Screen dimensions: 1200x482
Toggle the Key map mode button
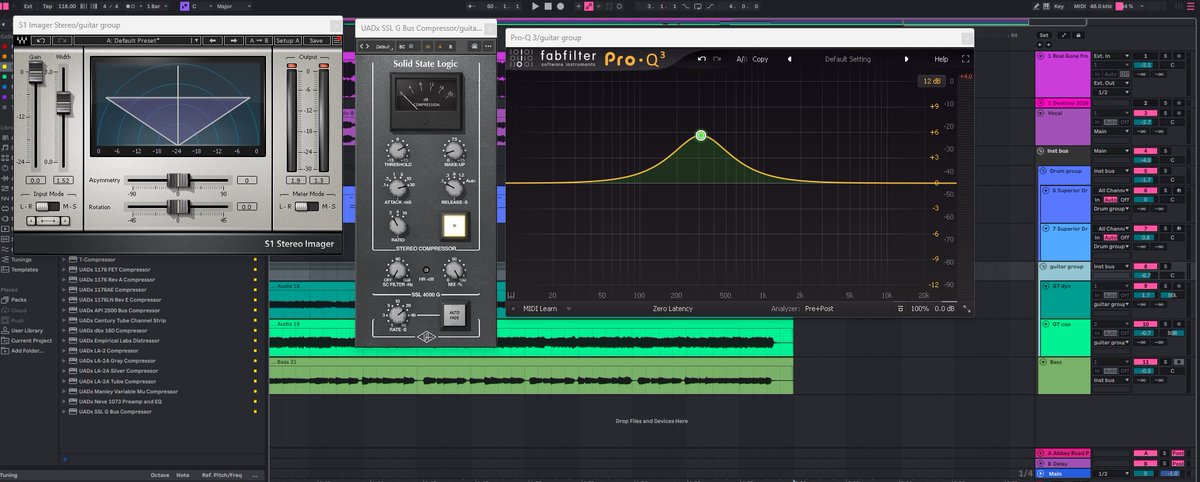click(1058, 6)
